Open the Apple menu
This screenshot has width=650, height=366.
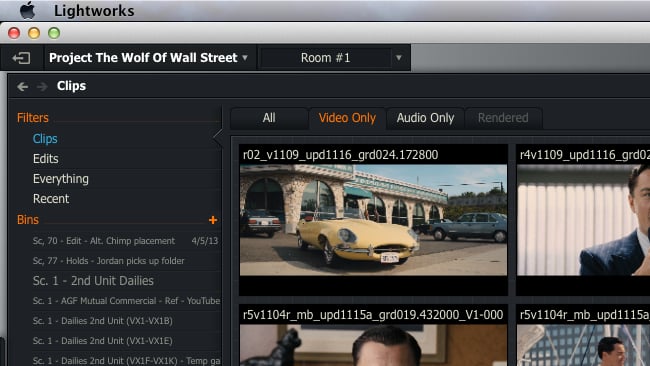(27, 10)
